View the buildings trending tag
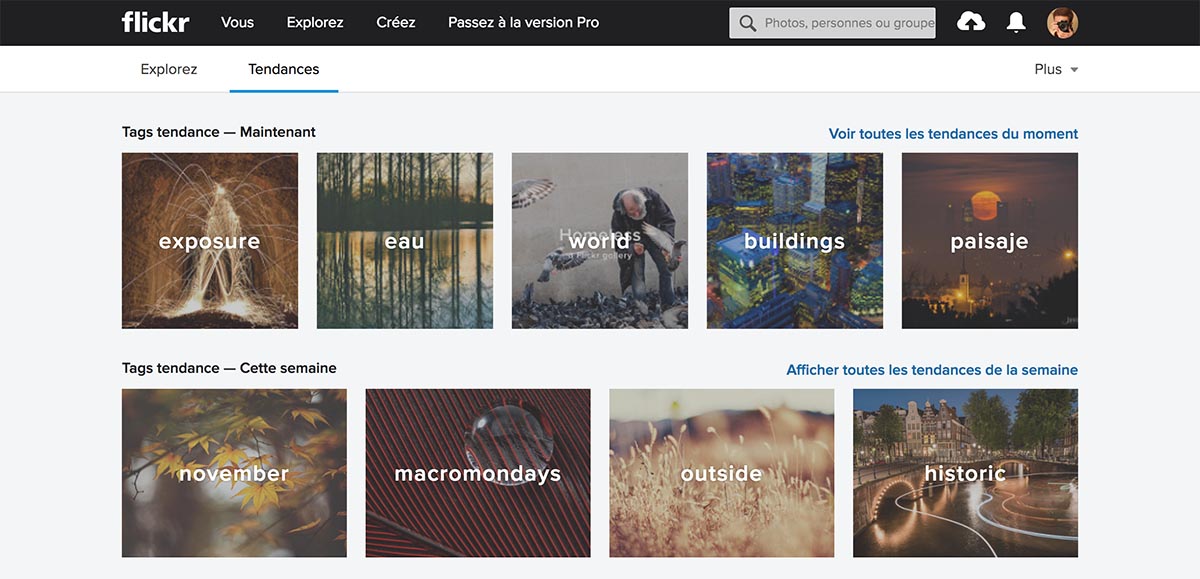This screenshot has width=1200, height=579. [794, 240]
